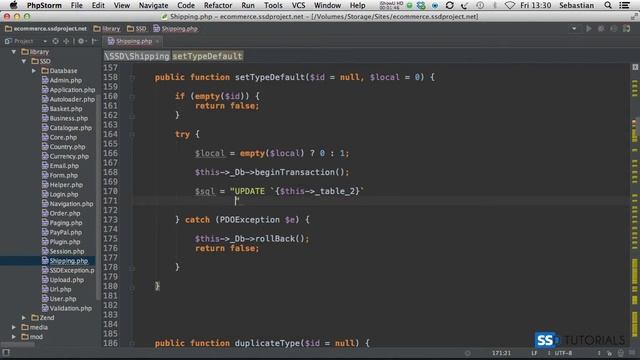
Task: Expand the media folder
Action: click(x=13, y=327)
